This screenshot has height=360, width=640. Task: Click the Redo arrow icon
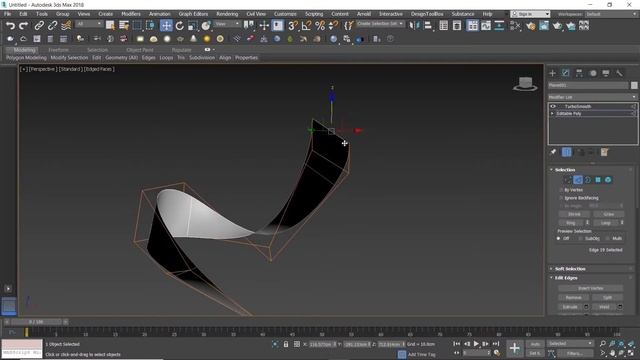tap(23, 26)
